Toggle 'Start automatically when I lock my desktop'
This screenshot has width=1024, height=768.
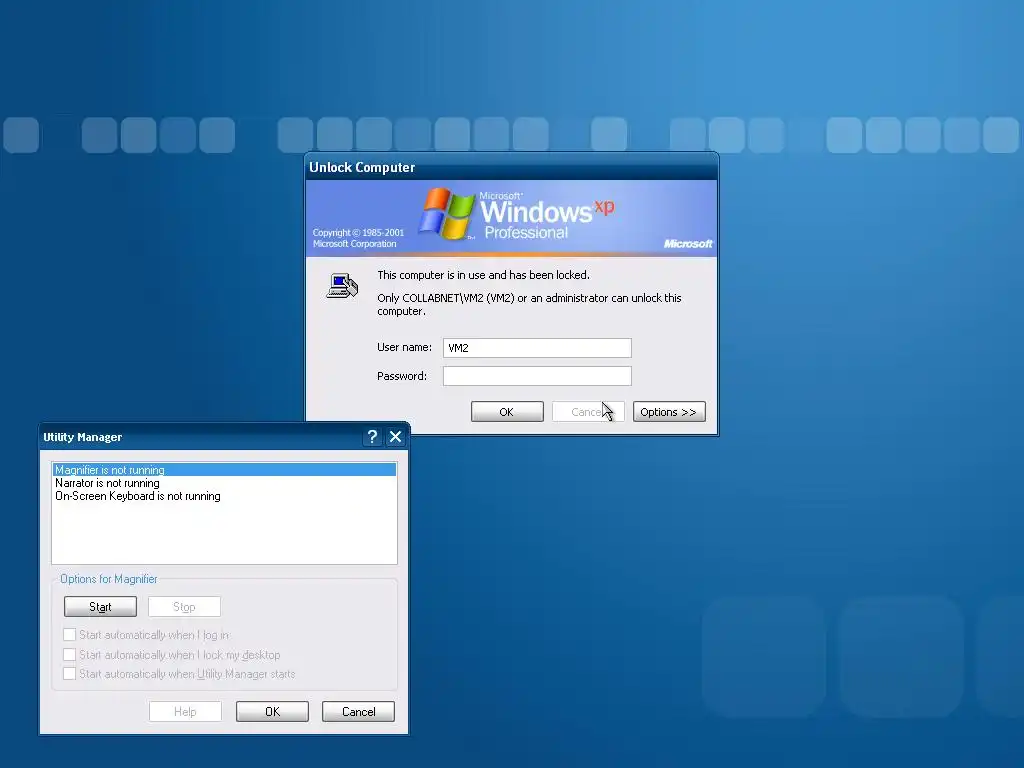pos(69,654)
